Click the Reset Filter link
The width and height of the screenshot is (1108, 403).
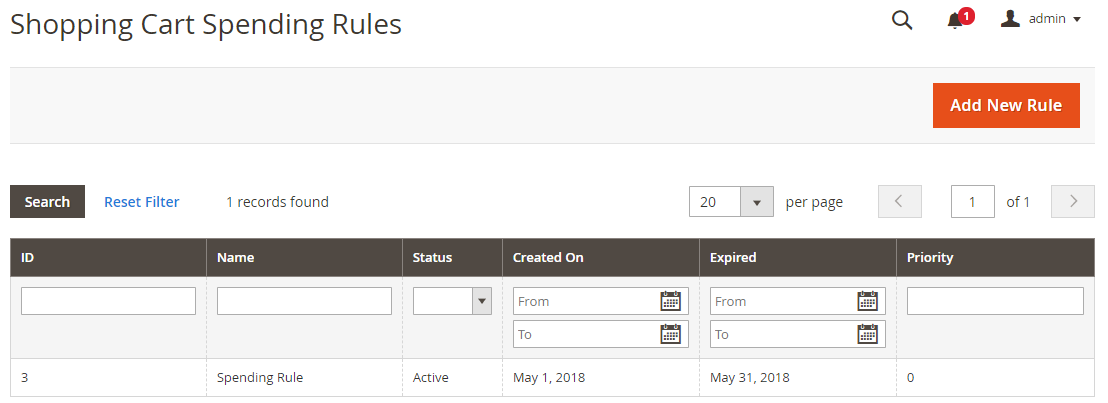[x=142, y=202]
